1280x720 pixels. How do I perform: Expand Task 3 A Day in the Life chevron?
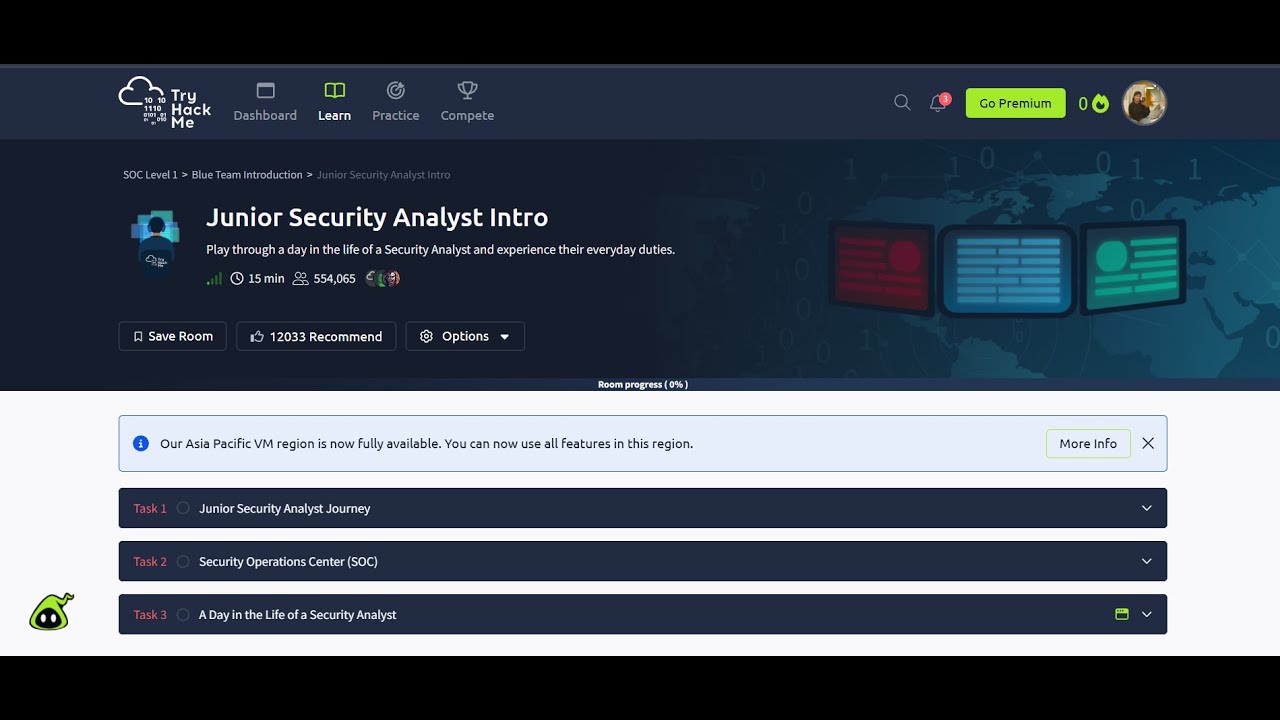click(1147, 614)
